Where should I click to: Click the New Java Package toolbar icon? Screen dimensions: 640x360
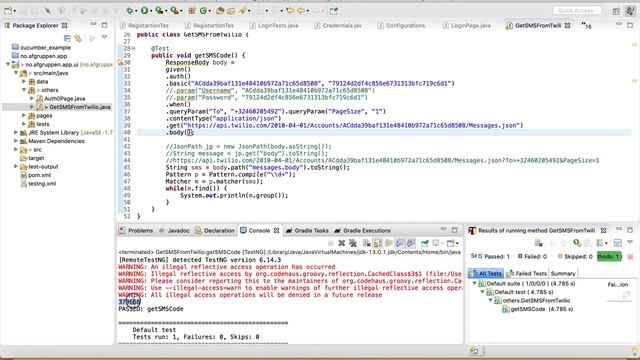coord(192,11)
